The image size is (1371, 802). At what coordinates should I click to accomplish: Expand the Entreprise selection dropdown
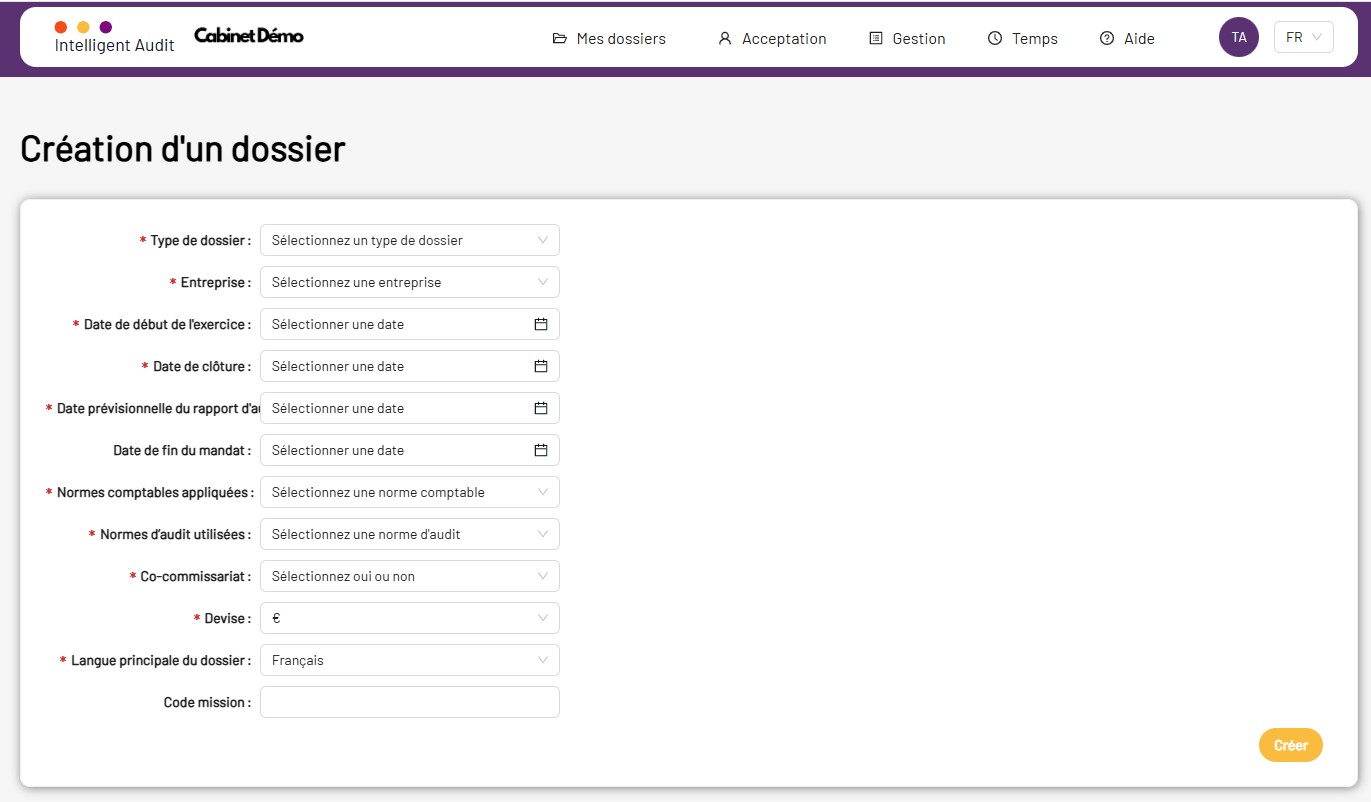click(x=409, y=282)
